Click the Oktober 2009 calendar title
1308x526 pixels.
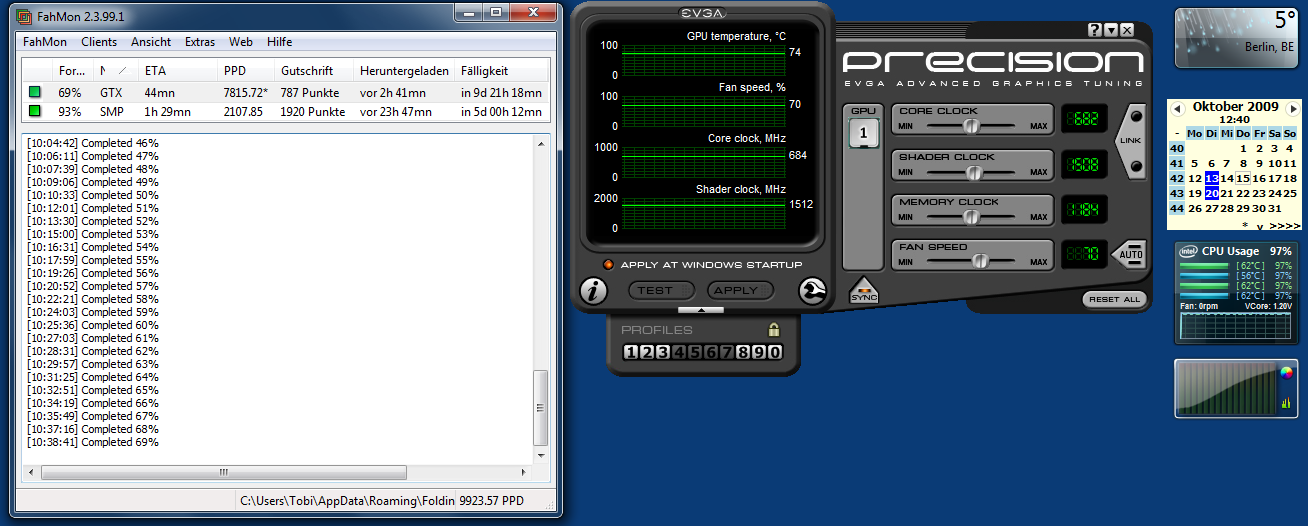pos(1235,106)
